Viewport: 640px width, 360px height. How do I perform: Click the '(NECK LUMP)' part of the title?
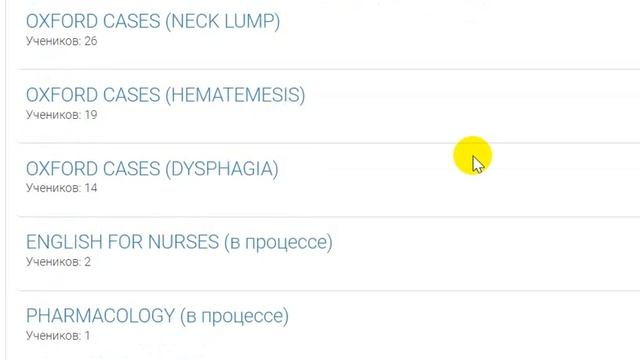pyautogui.click(x=222, y=21)
